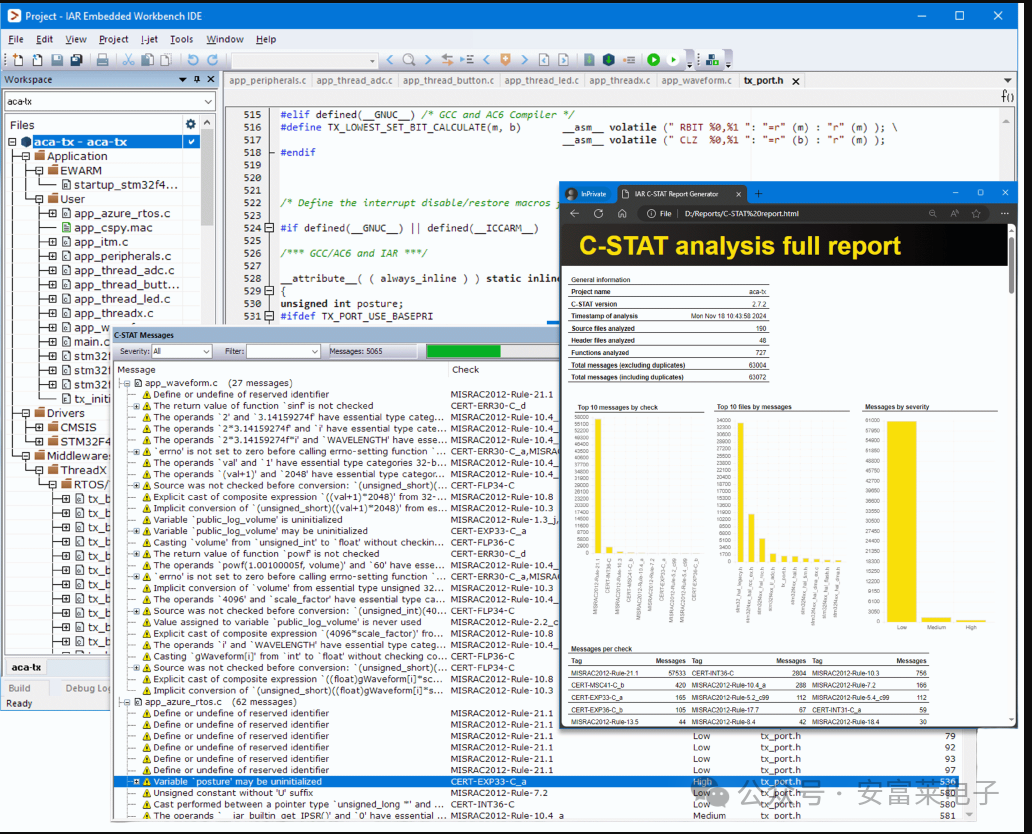Click the workspace Files gear settings icon

tap(190, 124)
